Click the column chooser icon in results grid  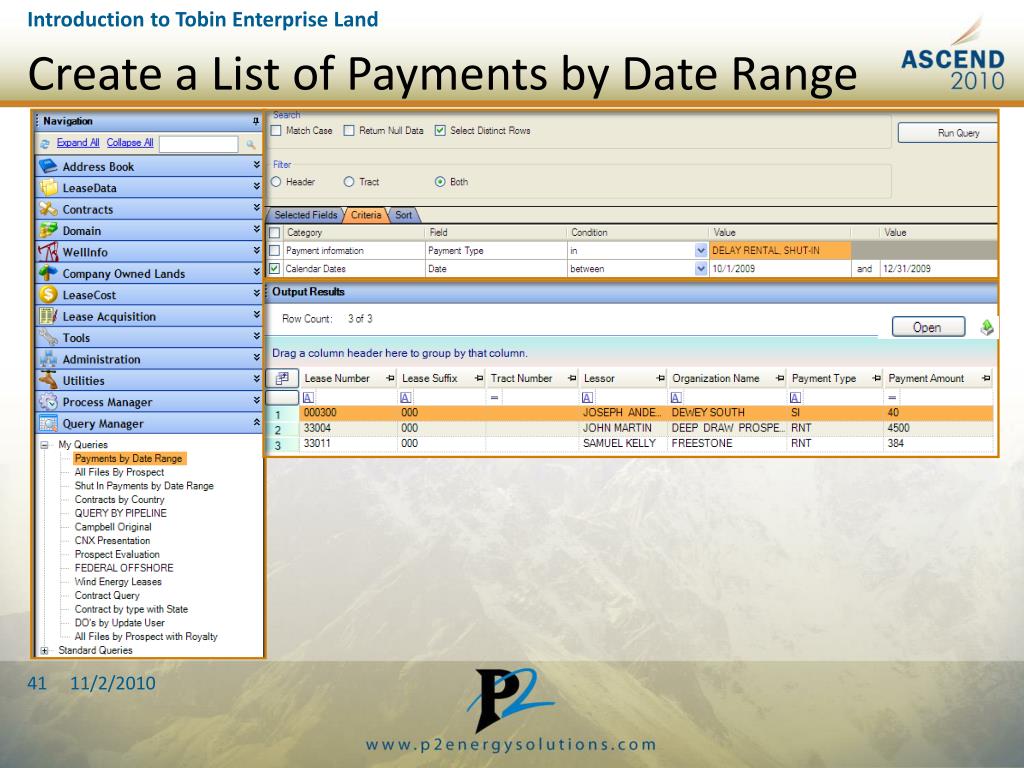coord(282,378)
